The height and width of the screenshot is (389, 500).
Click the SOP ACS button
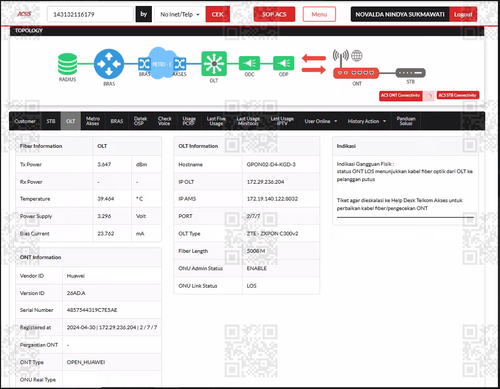[274, 14]
